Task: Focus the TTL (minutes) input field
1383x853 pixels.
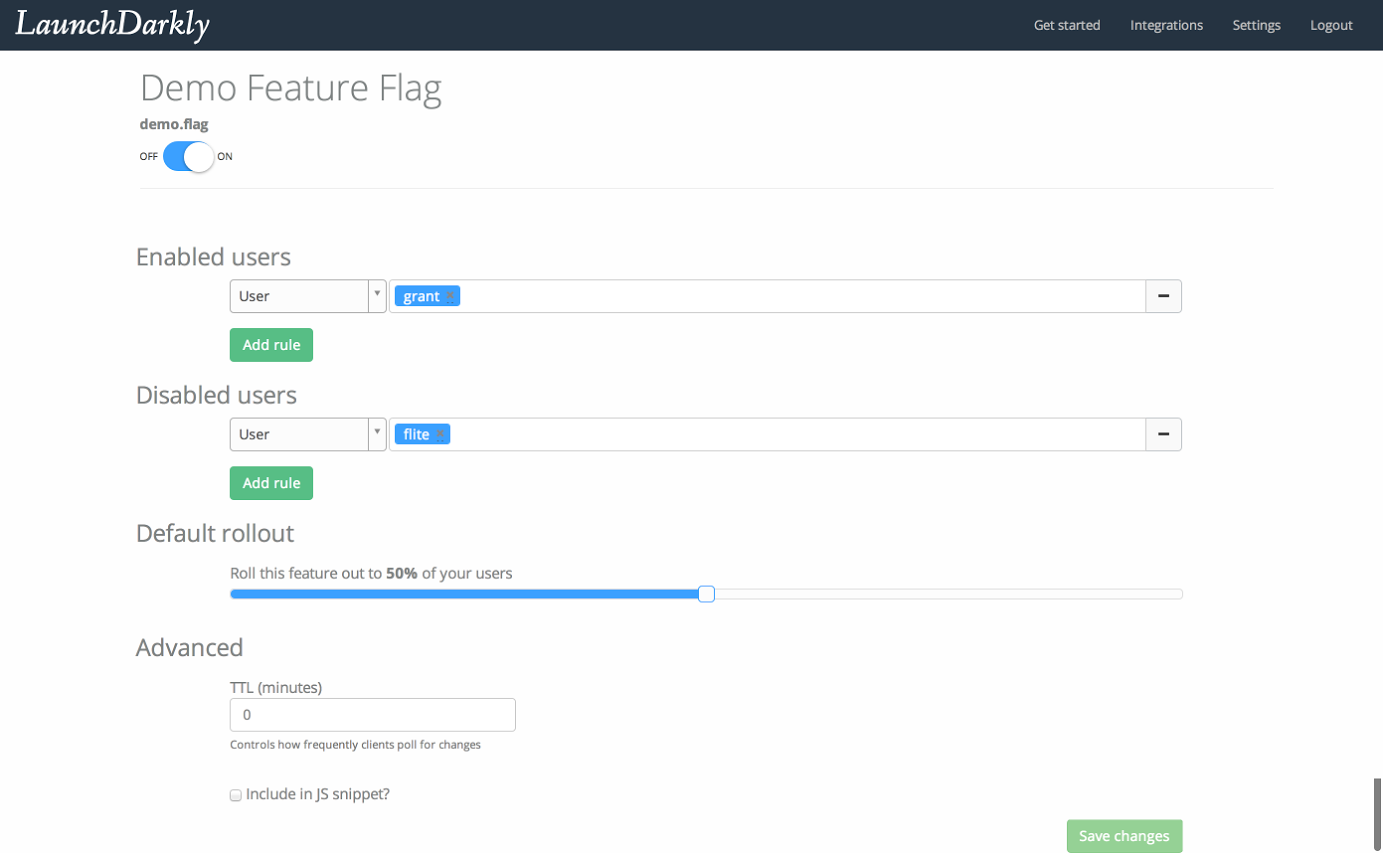Action: (x=372, y=715)
